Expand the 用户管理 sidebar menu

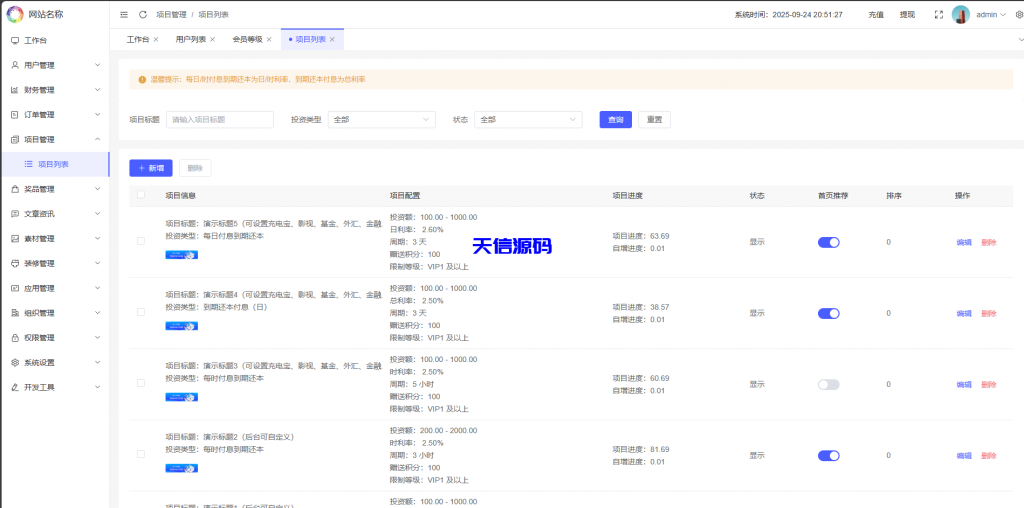[55, 65]
